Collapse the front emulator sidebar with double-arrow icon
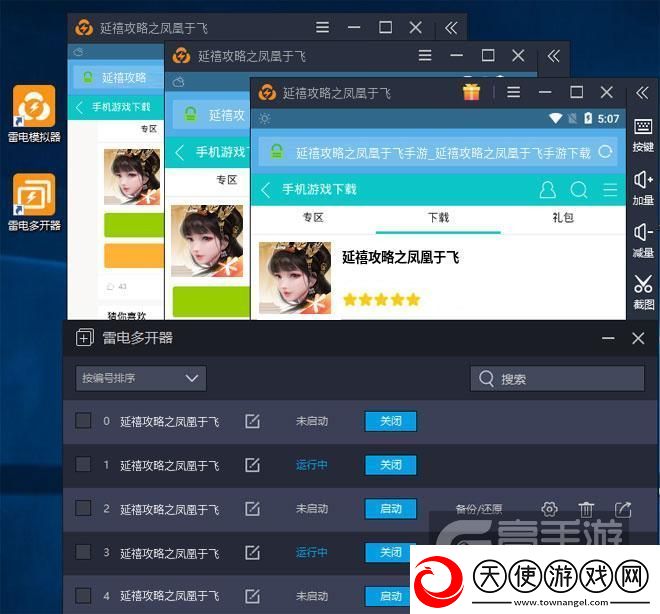Image resolution: width=660 pixels, height=614 pixels. click(642, 93)
